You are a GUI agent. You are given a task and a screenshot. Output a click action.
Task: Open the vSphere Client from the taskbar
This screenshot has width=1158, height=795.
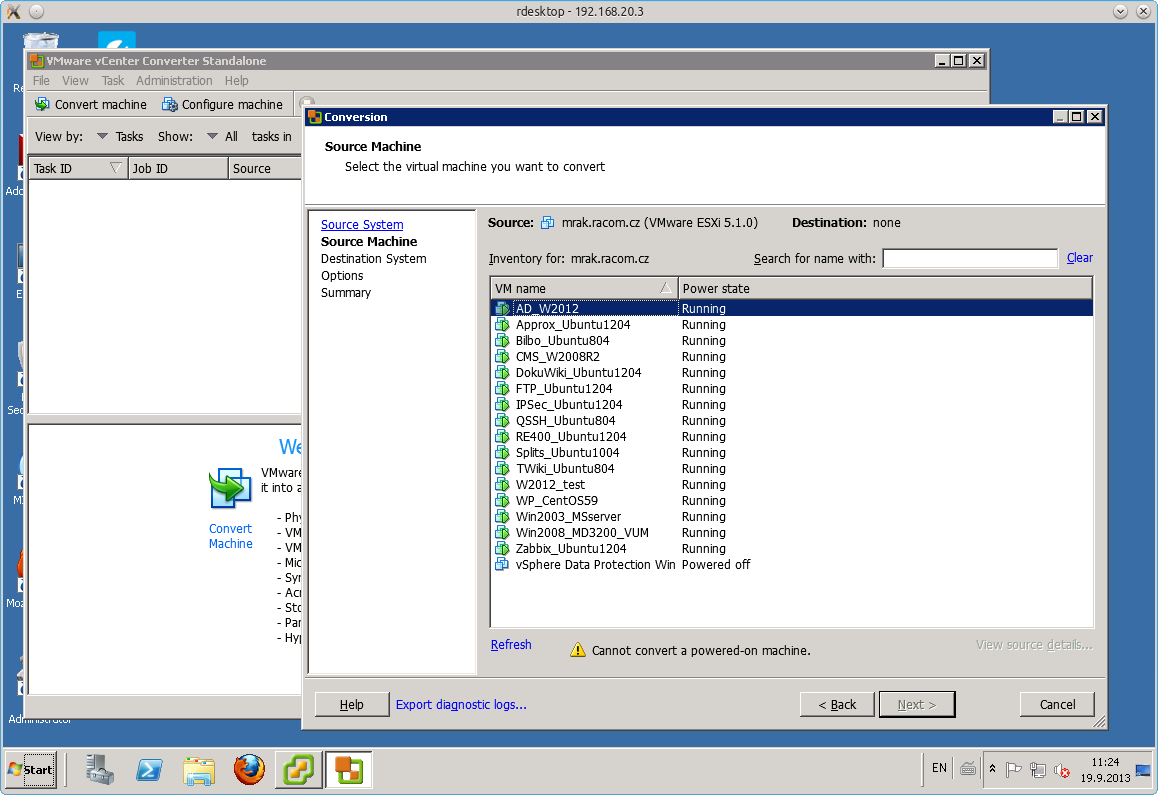pos(298,770)
